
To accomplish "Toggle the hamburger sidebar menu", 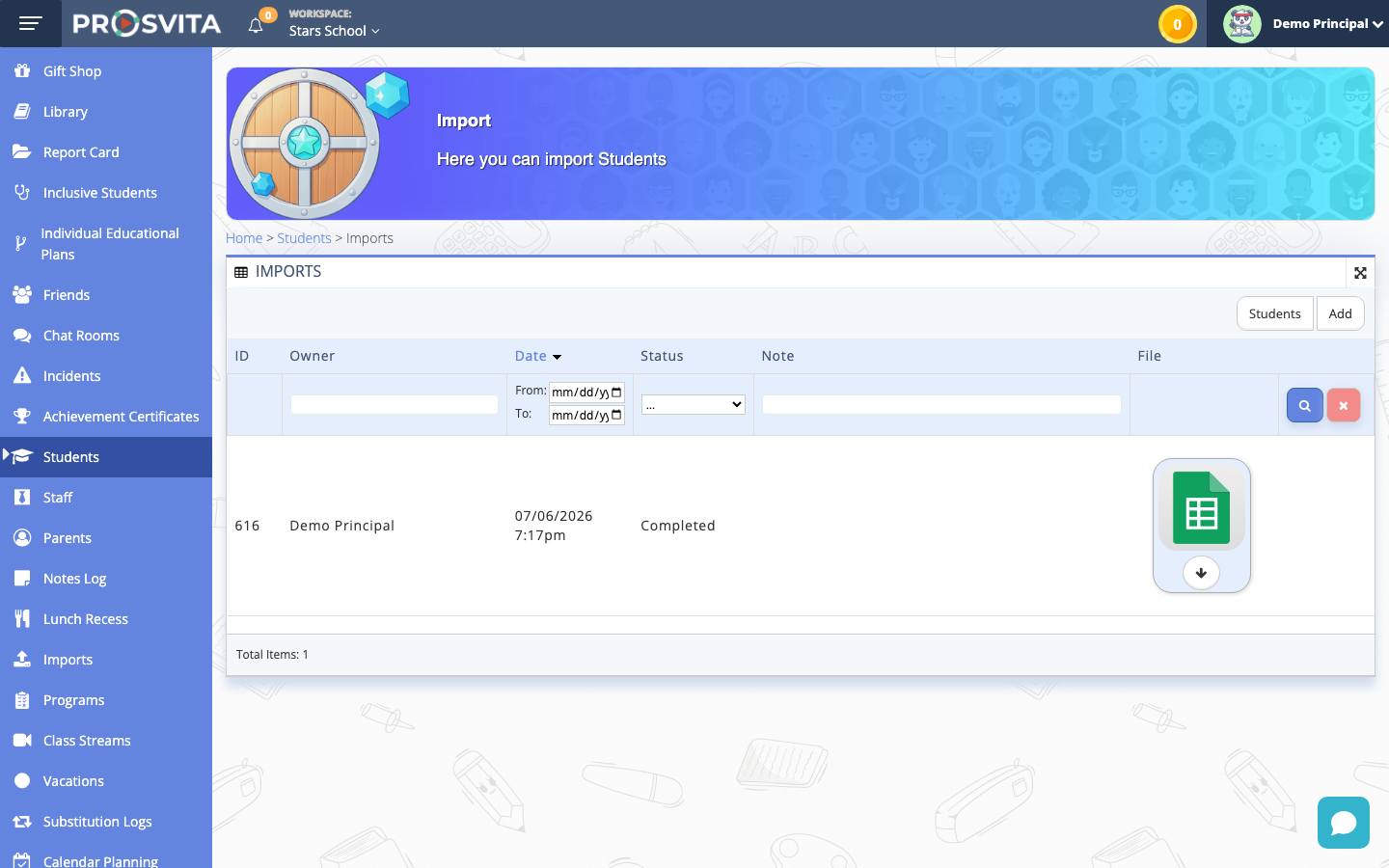I will point(31,23).
